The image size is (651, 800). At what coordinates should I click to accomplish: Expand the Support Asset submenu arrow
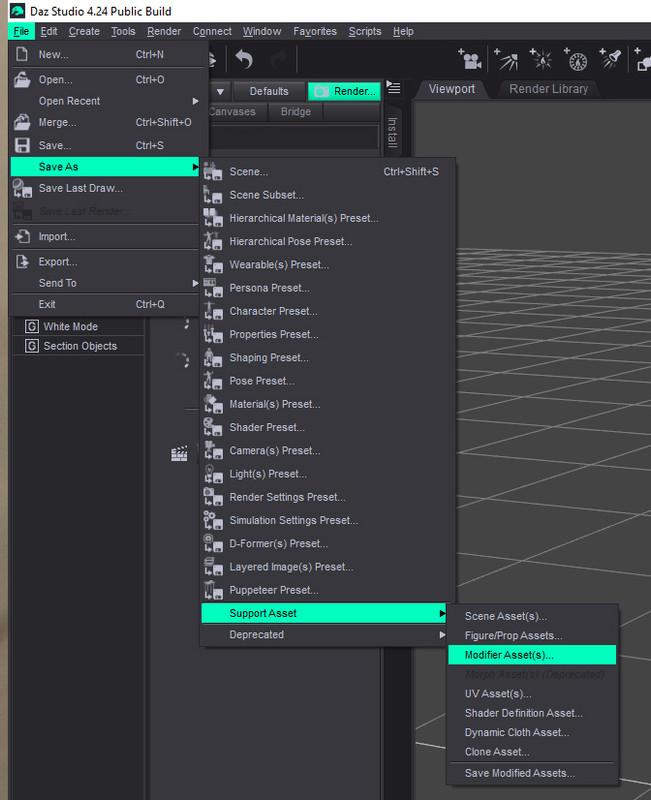point(442,613)
